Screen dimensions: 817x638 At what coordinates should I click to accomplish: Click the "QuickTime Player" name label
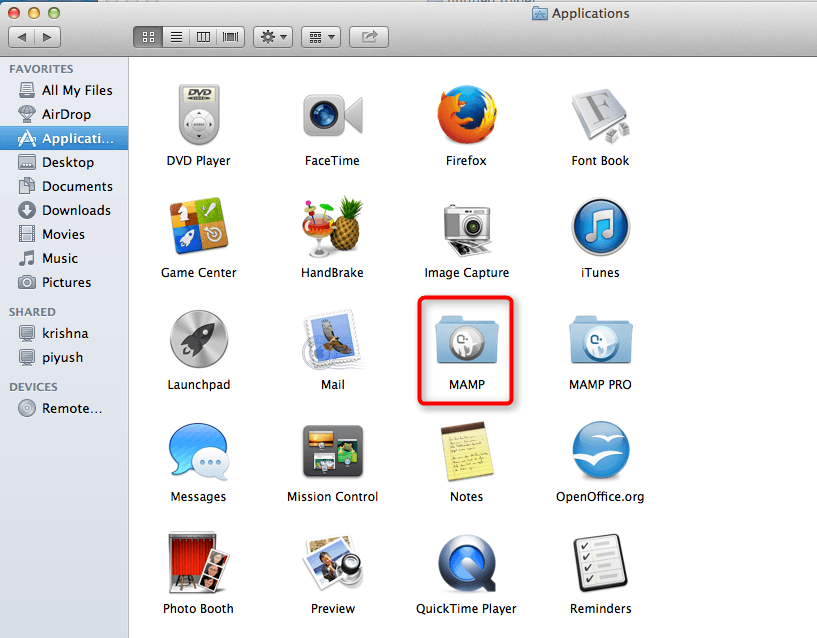point(466,609)
